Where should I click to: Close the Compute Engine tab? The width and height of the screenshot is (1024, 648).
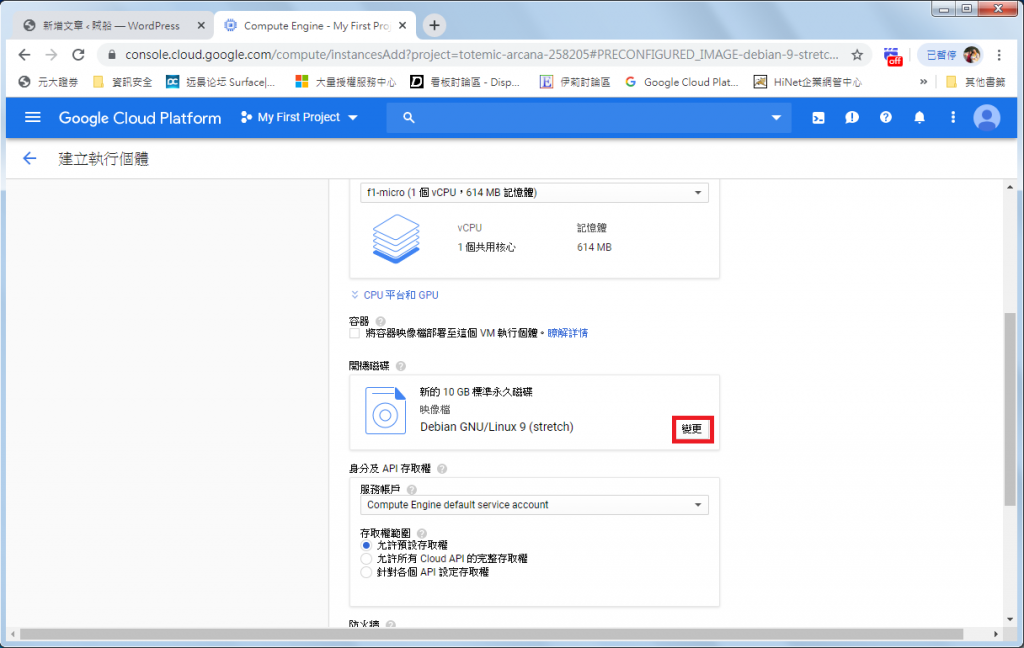[402, 25]
